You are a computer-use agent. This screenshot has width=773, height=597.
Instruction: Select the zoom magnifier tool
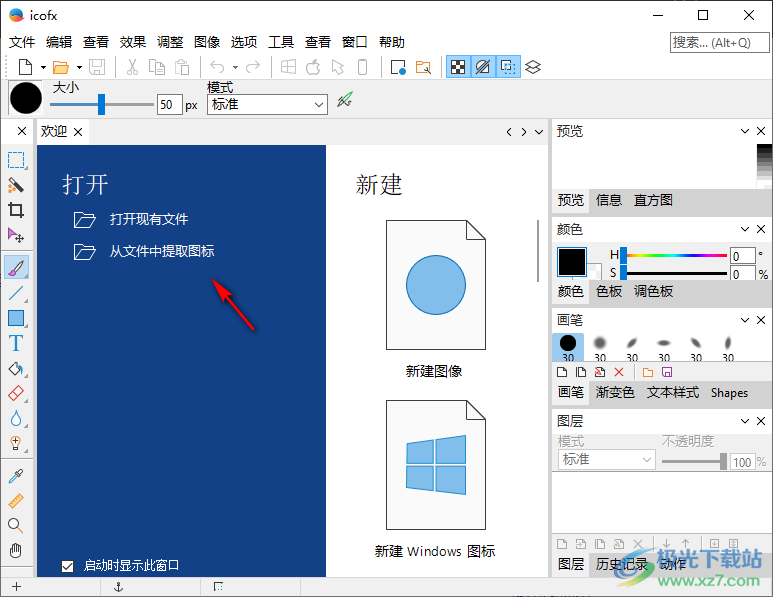16,526
